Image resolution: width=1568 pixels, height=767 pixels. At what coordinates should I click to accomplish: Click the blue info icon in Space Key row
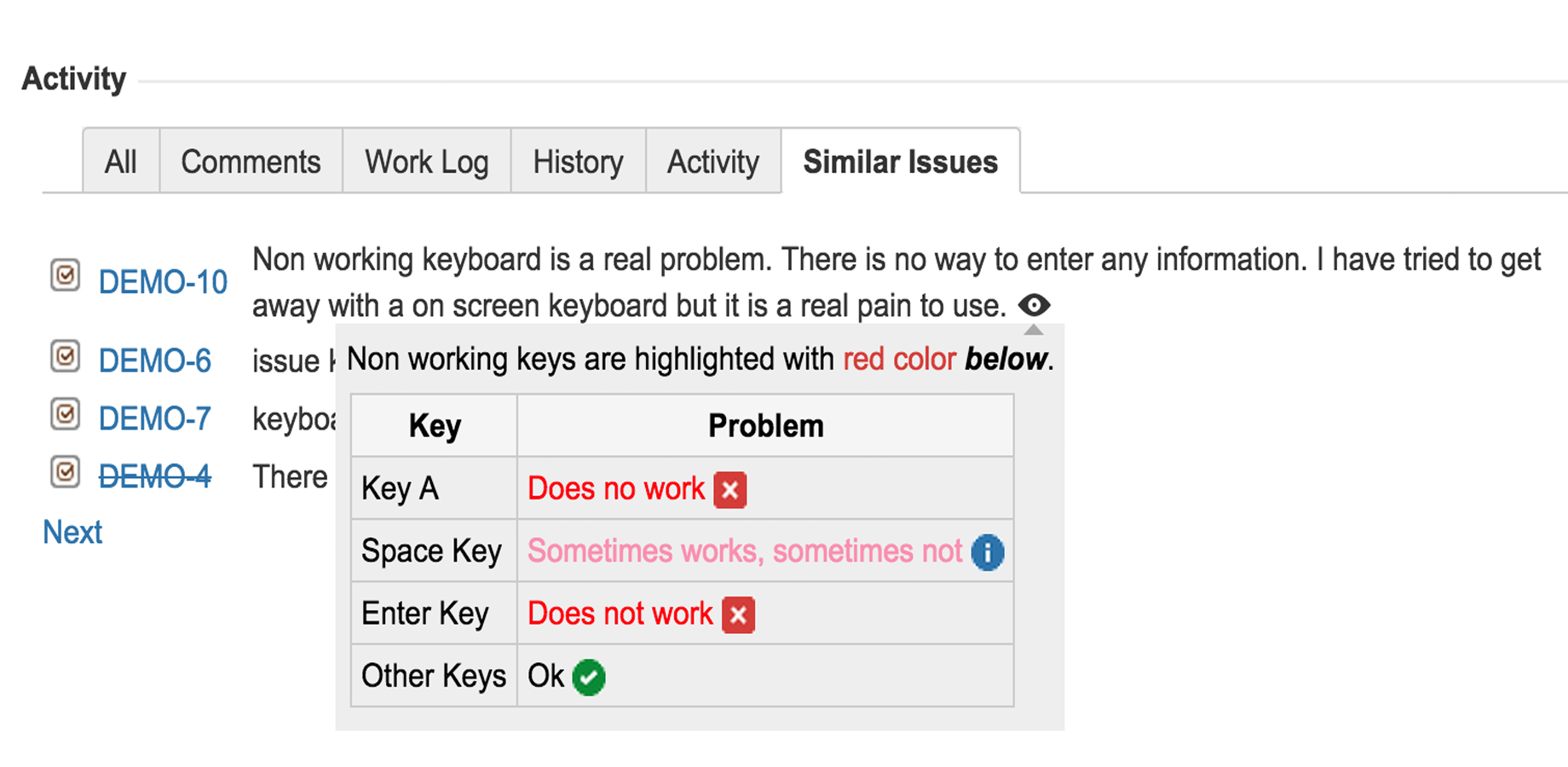pos(988,552)
